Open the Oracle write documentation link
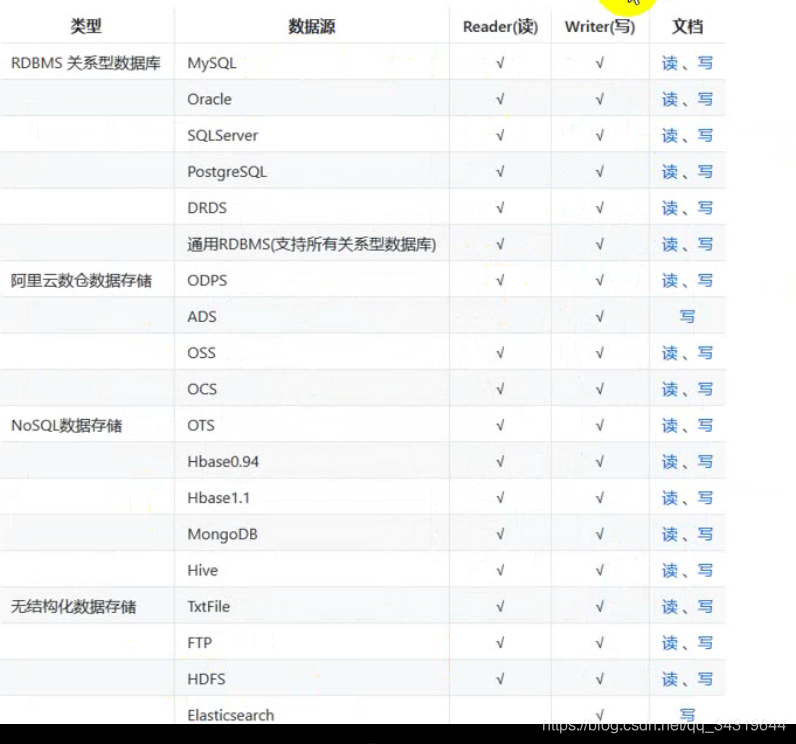Image resolution: width=796 pixels, height=744 pixels. click(x=705, y=99)
